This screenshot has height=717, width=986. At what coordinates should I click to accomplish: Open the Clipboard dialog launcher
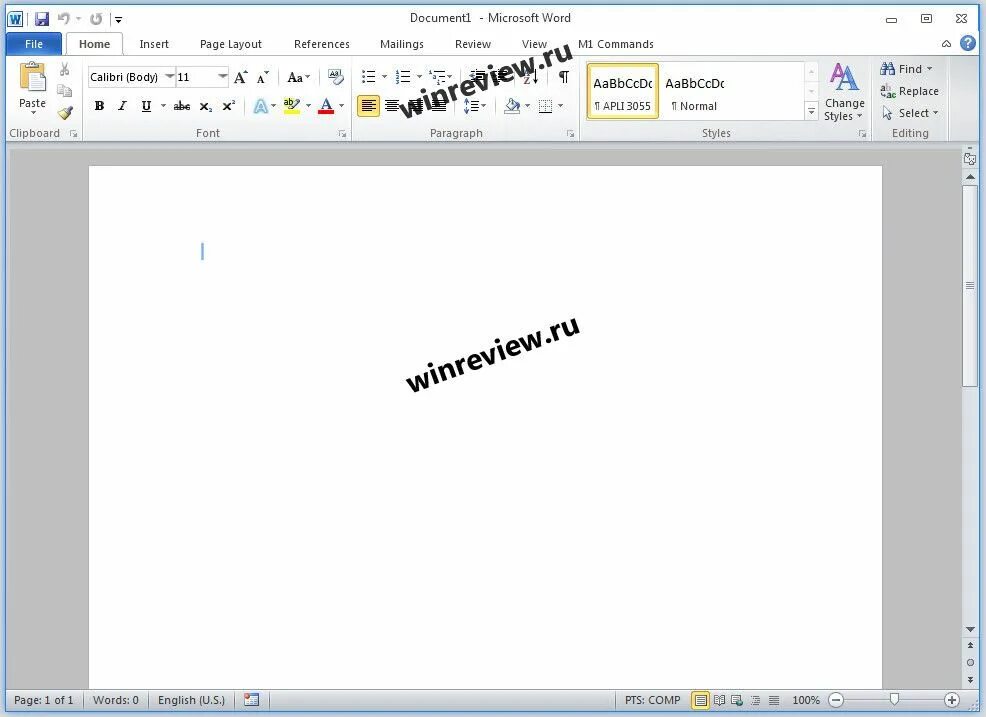click(74, 134)
